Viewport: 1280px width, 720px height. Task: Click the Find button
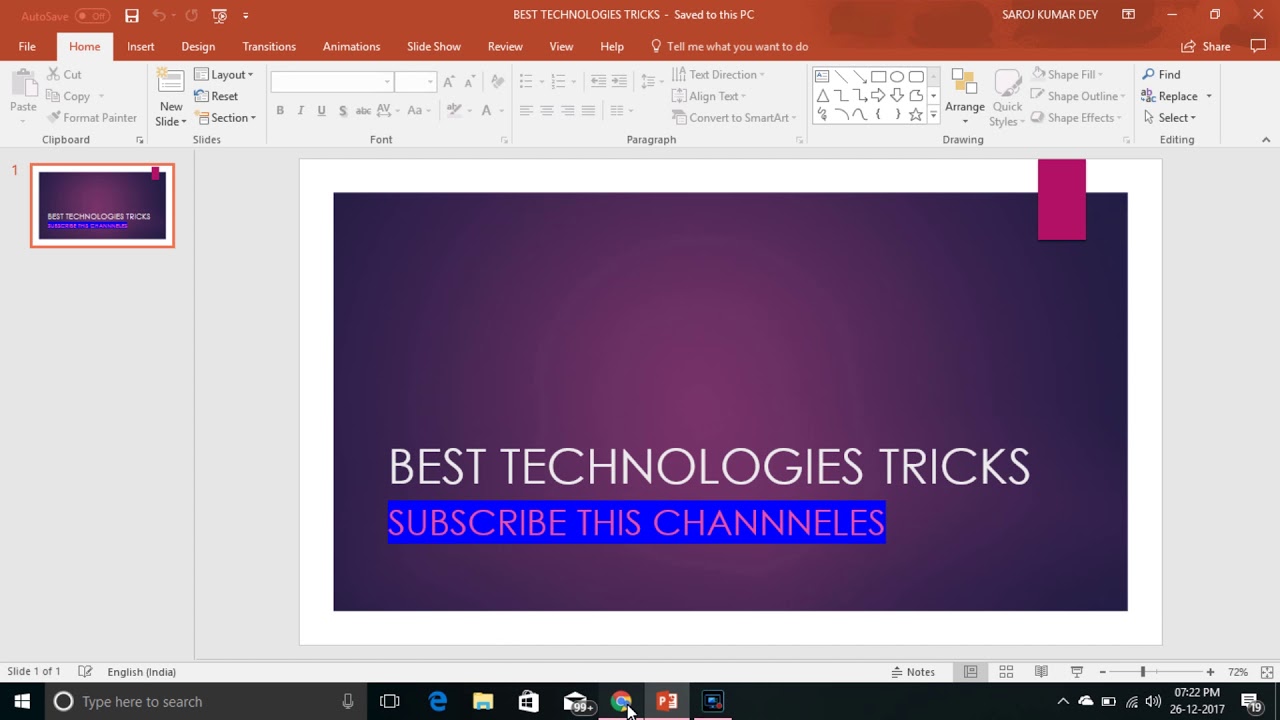(x=1161, y=74)
